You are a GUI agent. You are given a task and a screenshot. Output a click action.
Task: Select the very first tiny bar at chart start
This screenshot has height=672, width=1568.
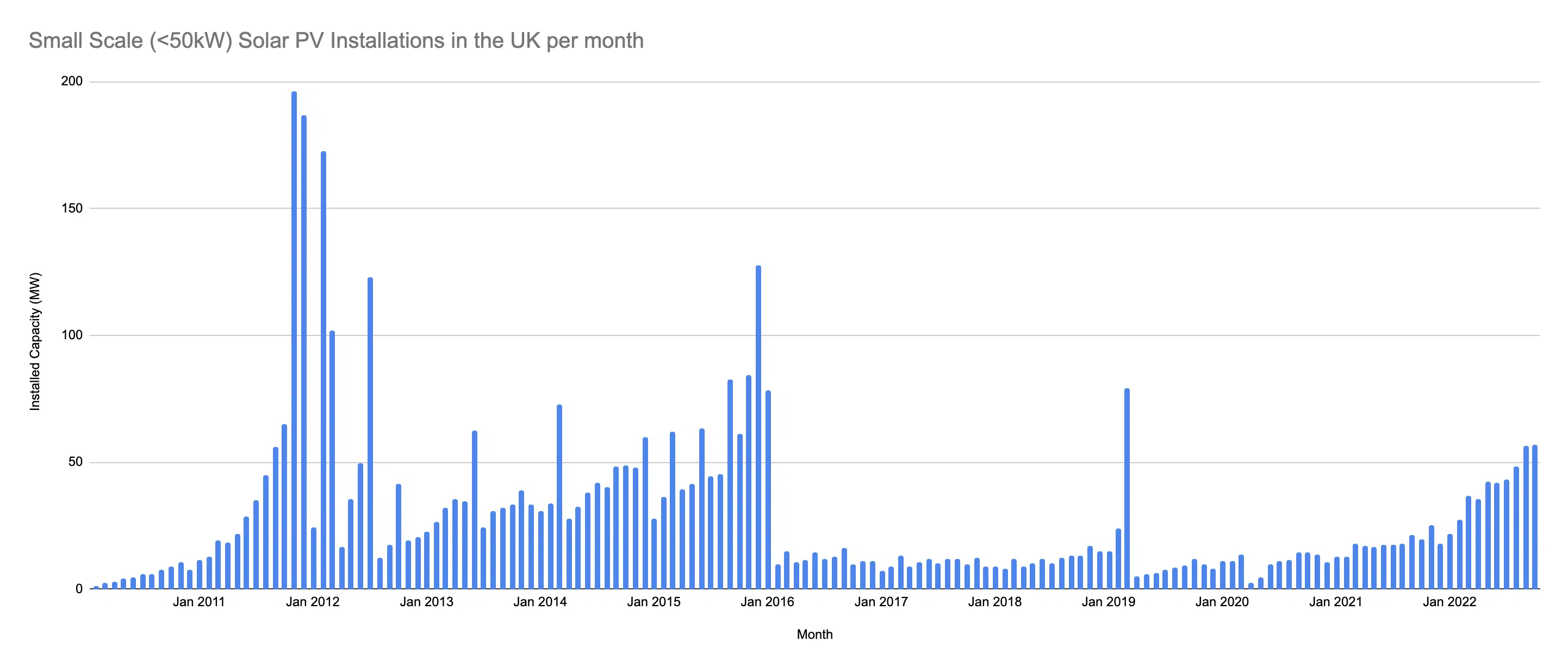click(96, 587)
